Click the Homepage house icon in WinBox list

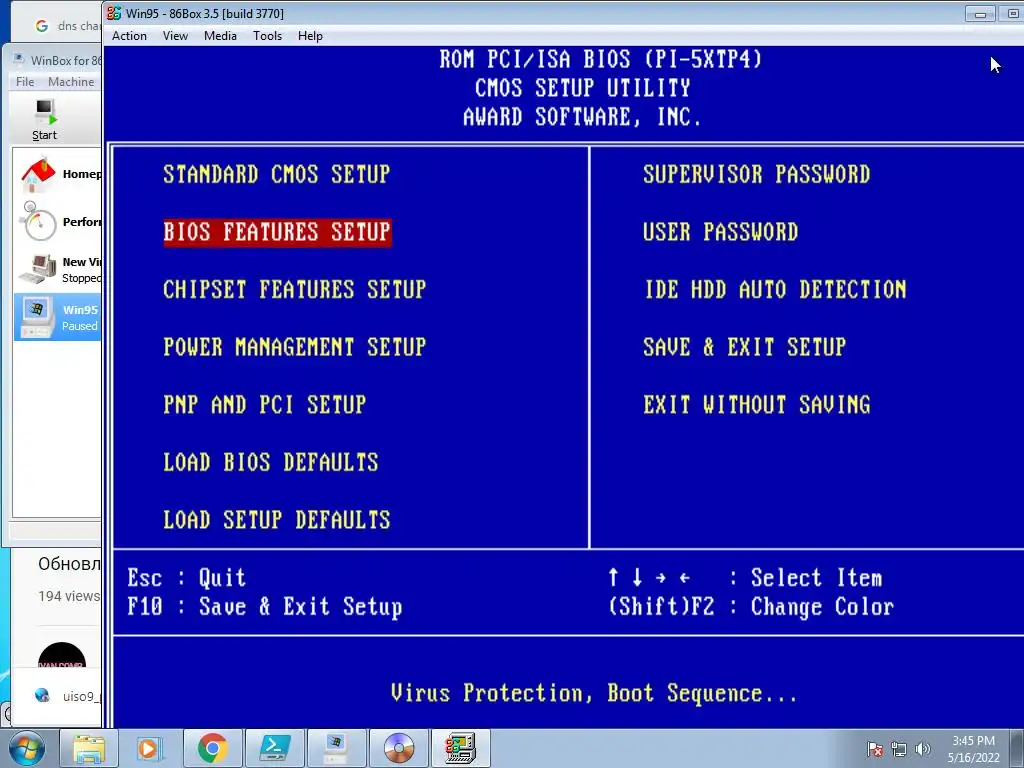[39, 174]
